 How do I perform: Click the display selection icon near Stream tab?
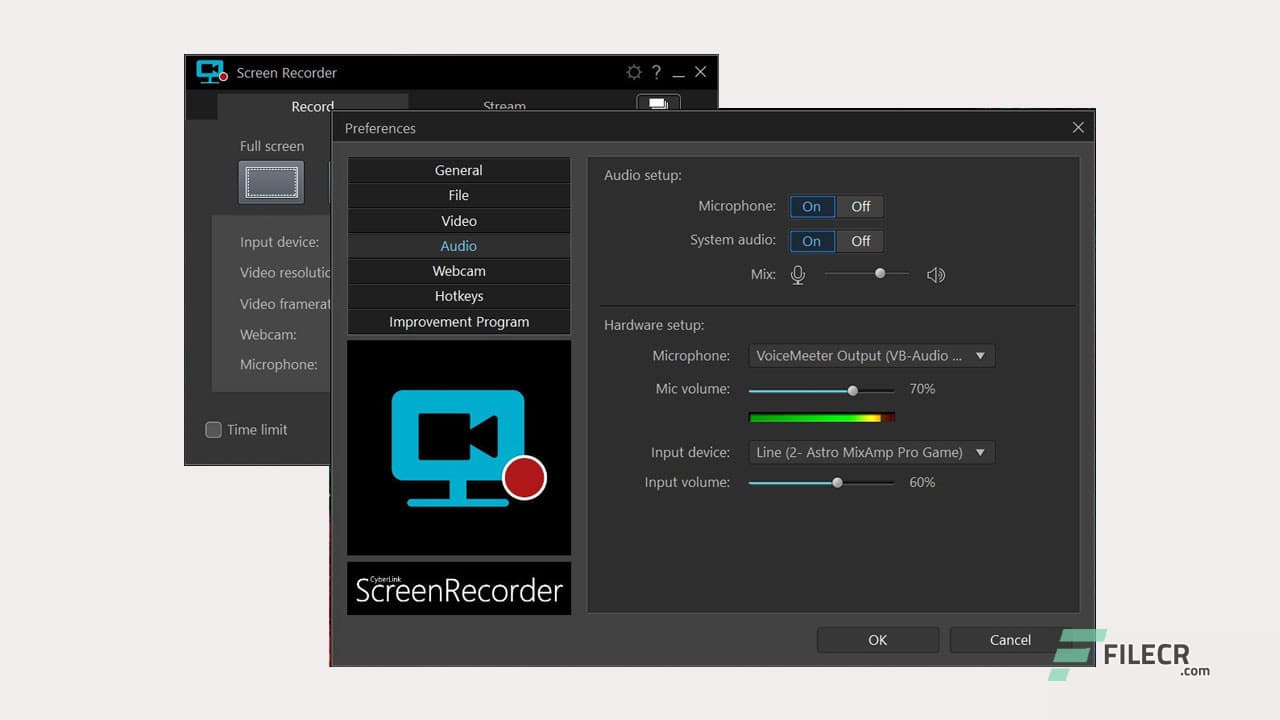pyautogui.click(x=658, y=103)
